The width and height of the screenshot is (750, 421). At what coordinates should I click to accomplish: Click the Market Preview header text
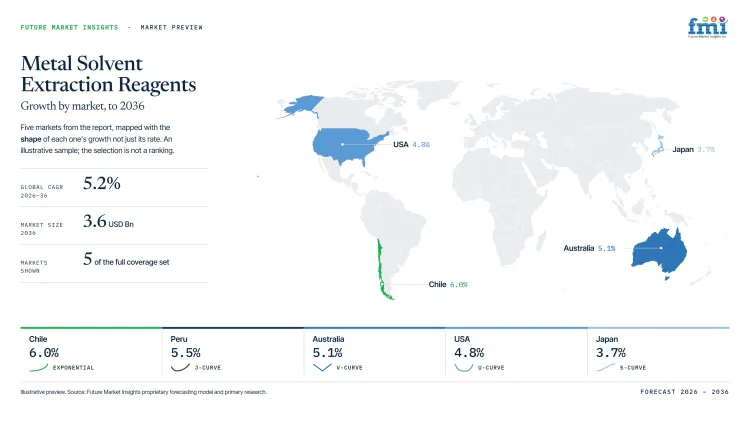[171, 27]
